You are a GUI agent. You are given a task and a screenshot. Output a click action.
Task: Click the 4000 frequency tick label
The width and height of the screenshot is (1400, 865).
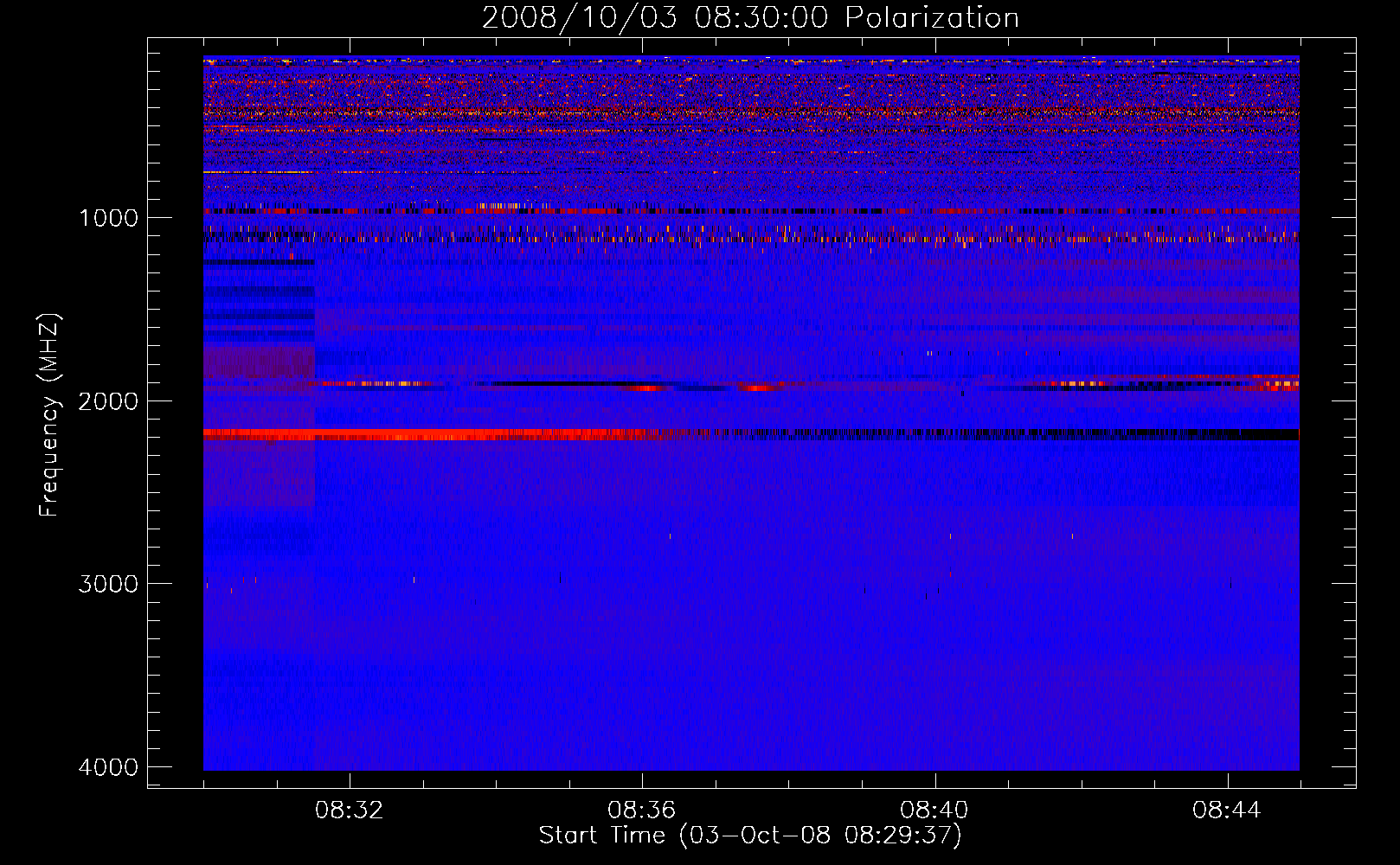pos(108,767)
